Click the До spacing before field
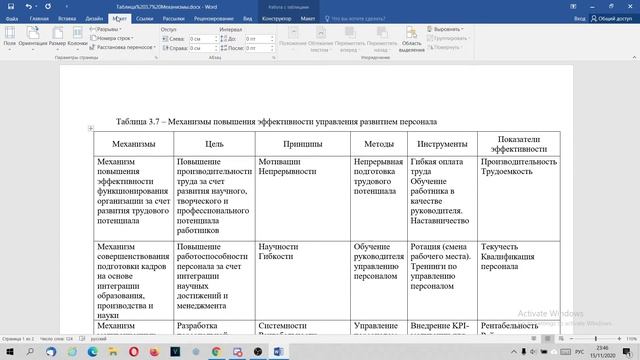The height and width of the screenshot is (360, 640). click(257, 39)
